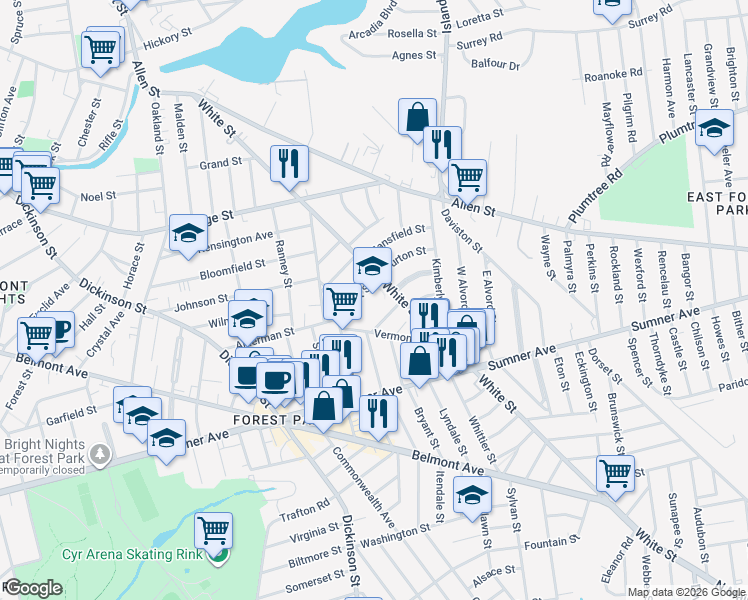Open the school marker near Mansfield St
The height and width of the screenshot is (600, 748).
point(373,266)
